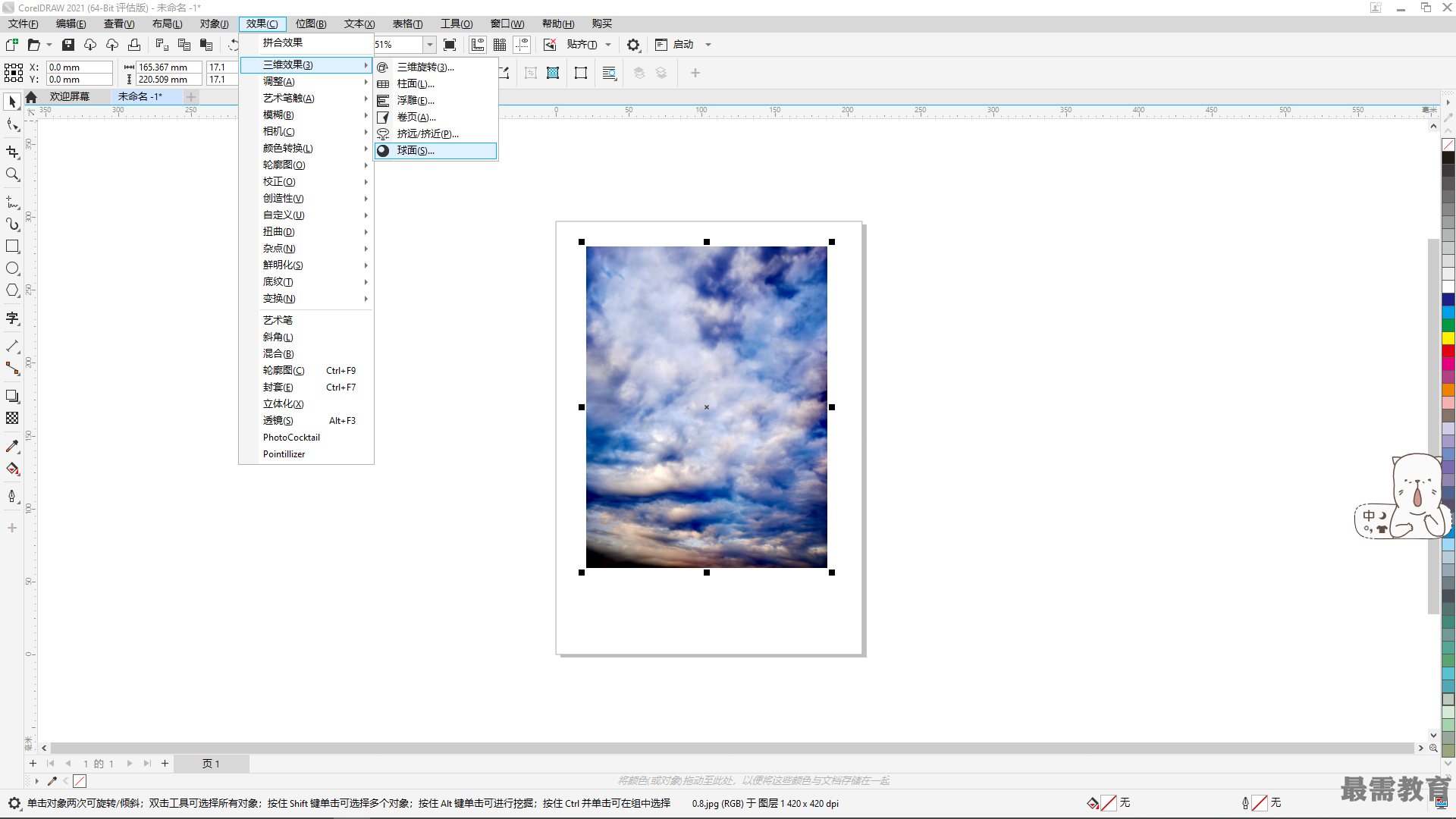Open the Options gear icon
The image size is (1456, 819).
pyautogui.click(x=633, y=45)
